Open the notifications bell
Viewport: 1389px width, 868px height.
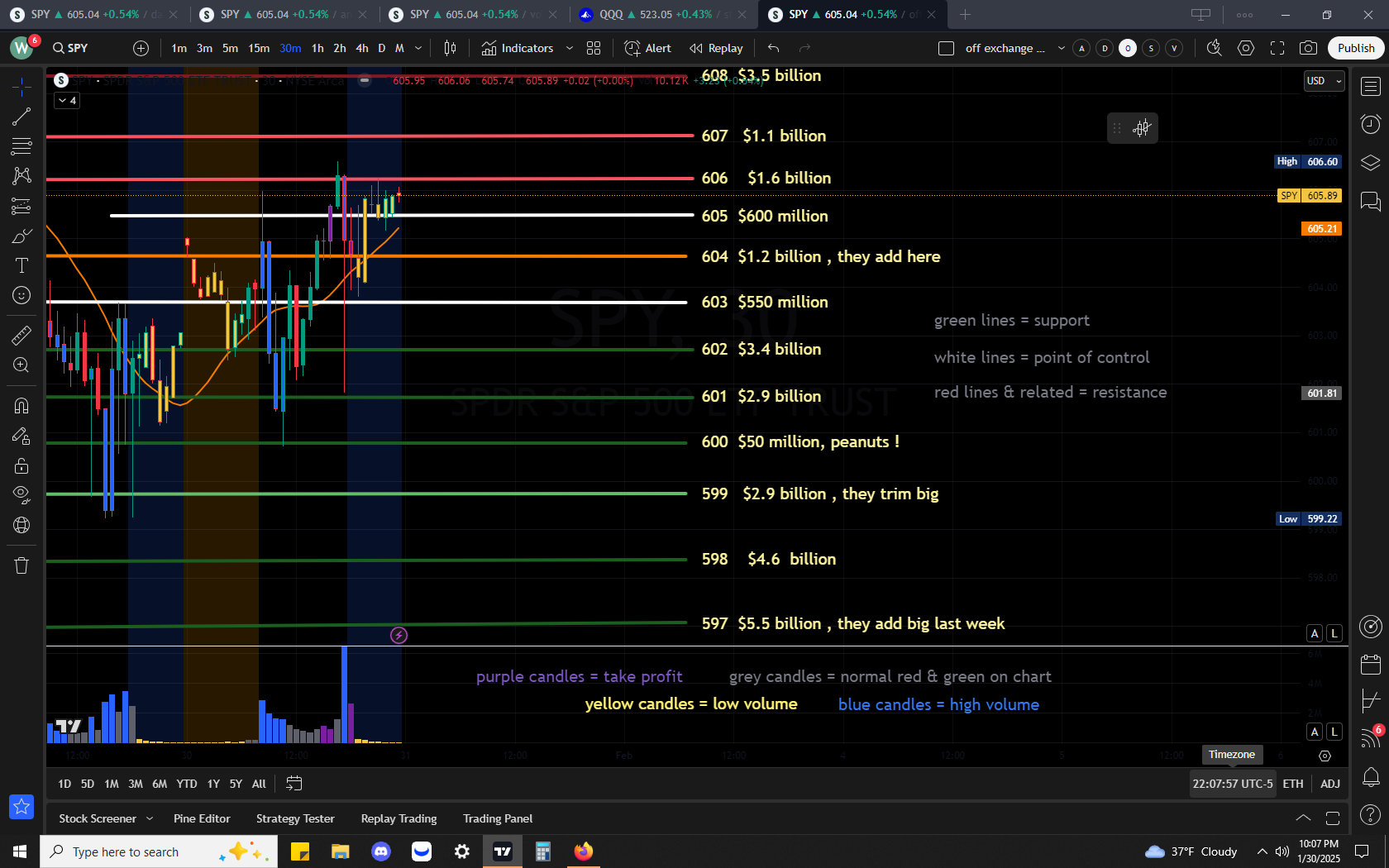pyautogui.click(x=1371, y=777)
